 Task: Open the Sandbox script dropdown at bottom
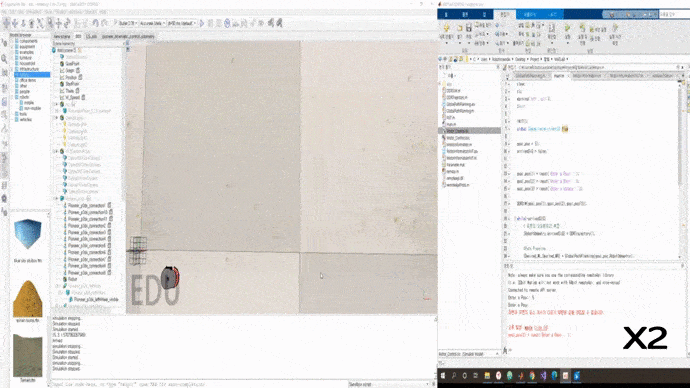click(389, 384)
